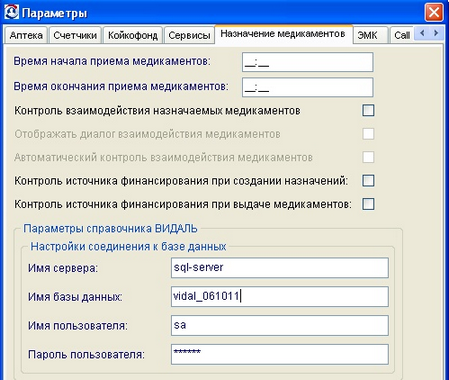Toggle Автоматический контроль взаимодействия медикаментов checkbox

368,157
